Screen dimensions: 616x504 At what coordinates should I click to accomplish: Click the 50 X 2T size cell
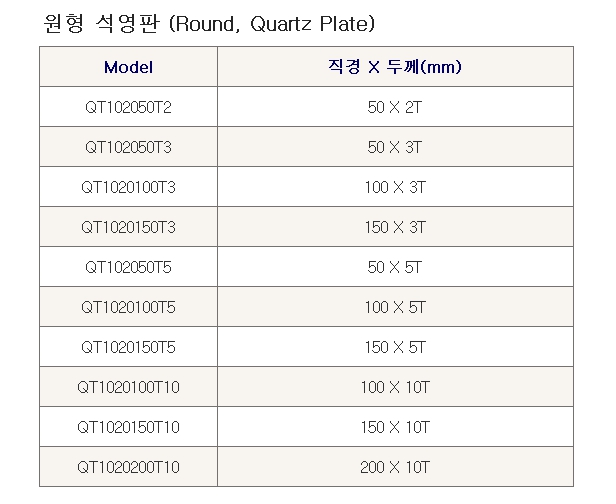pyautogui.click(x=395, y=107)
